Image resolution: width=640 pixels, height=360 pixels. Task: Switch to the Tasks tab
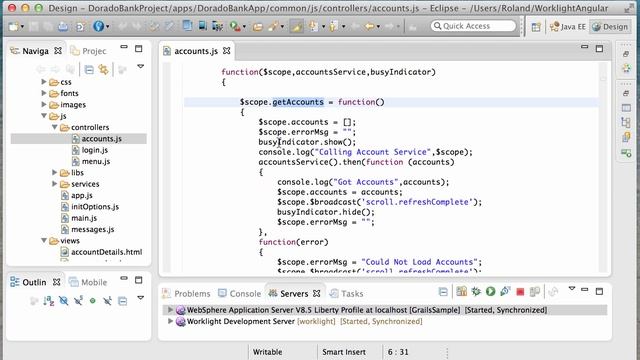tap(347, 293)
